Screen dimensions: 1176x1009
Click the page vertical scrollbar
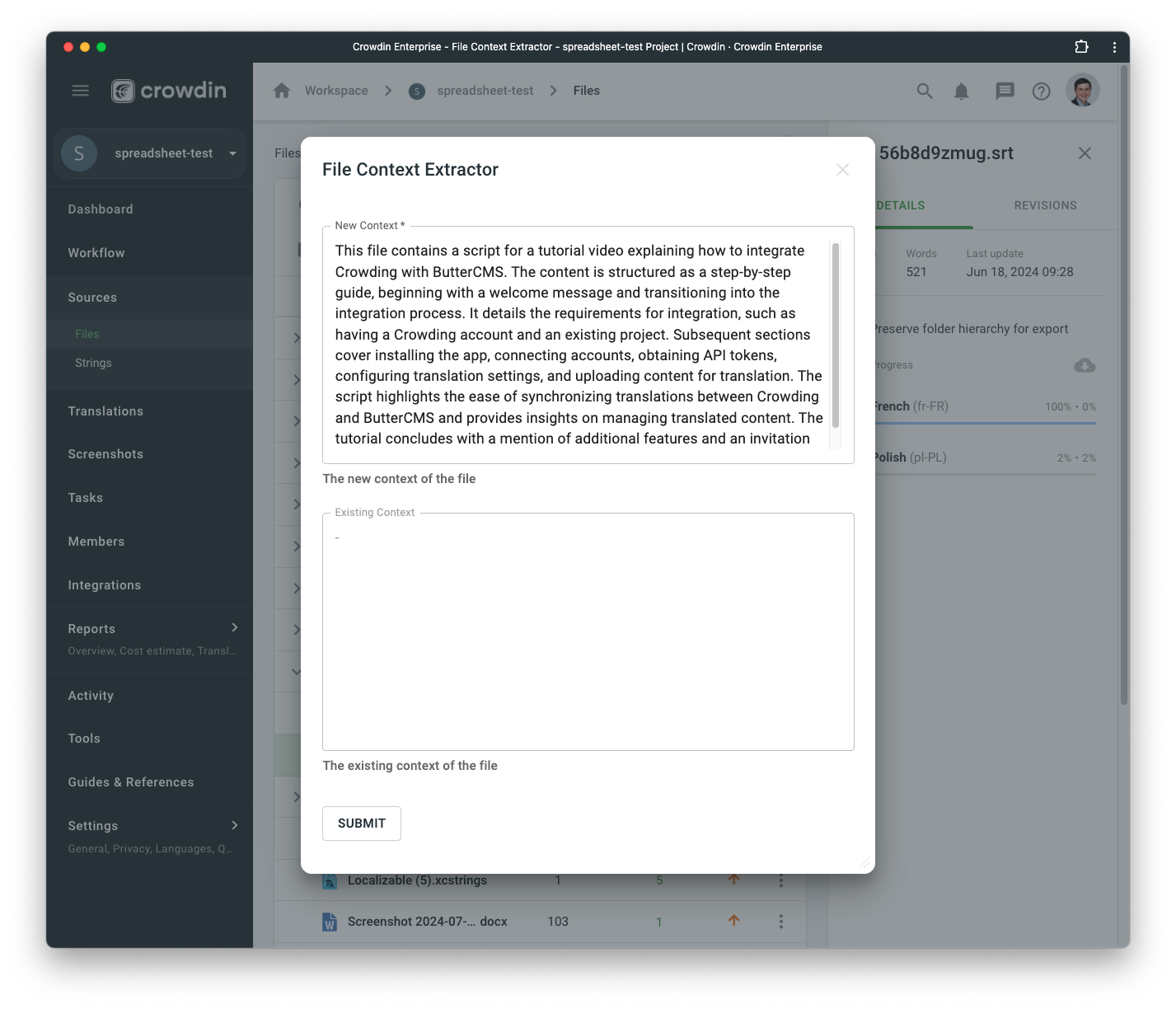tap(1124, 385)
